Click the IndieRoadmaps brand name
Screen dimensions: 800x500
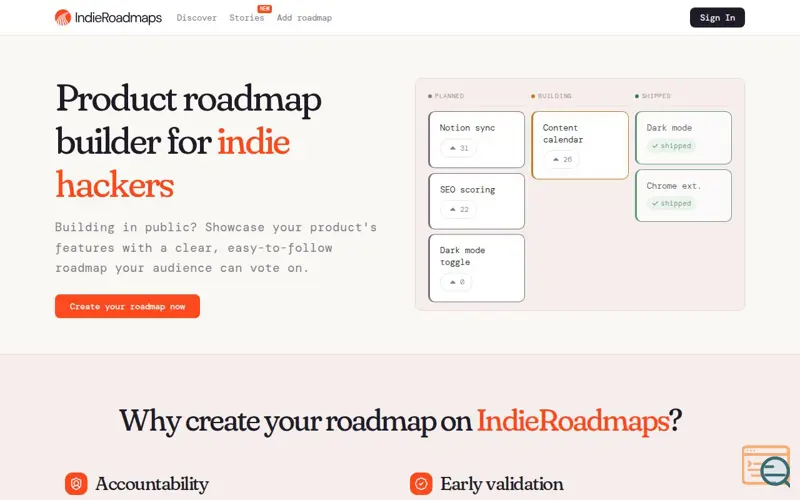point(118,18)
